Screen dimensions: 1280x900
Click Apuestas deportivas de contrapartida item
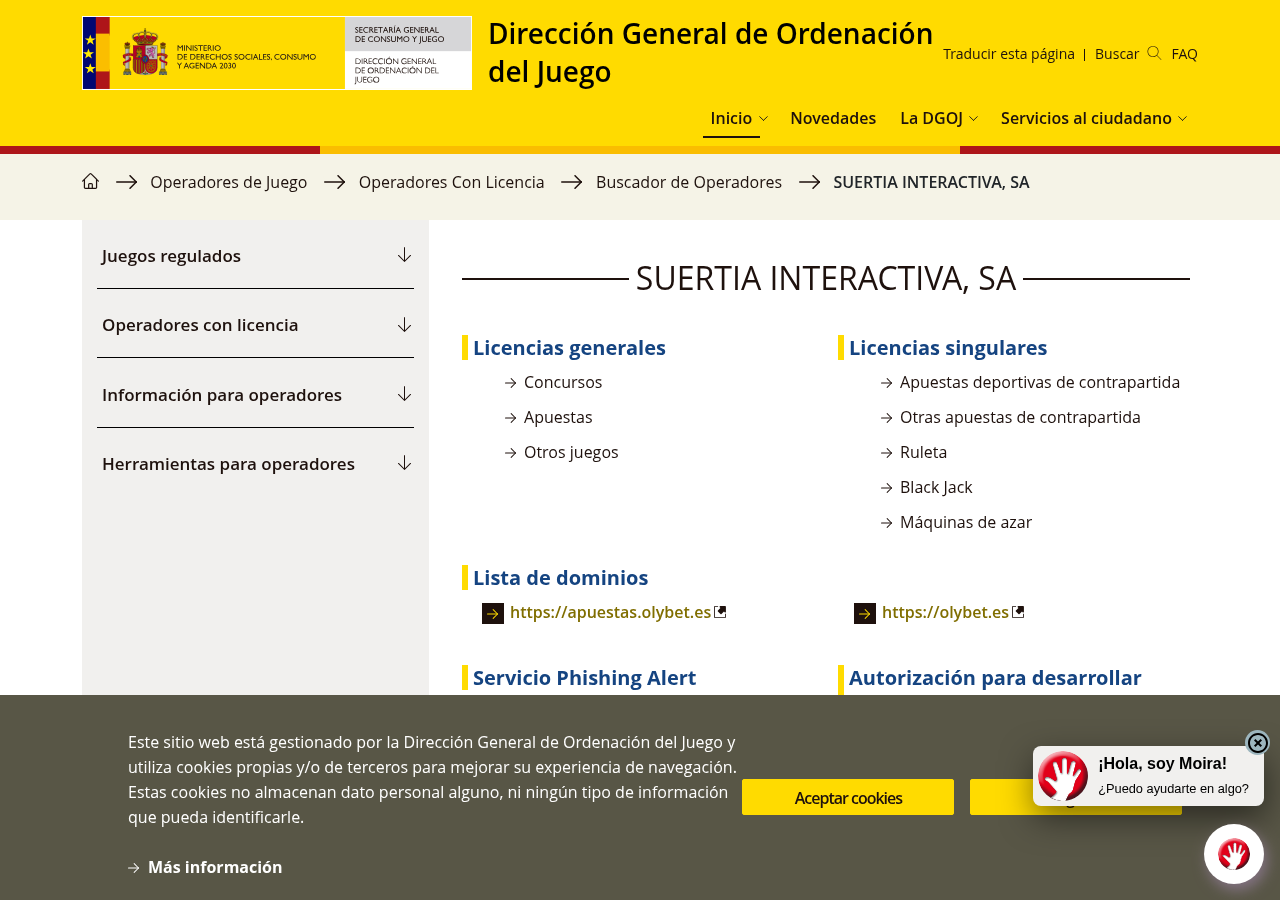[x=1040, y=382]
